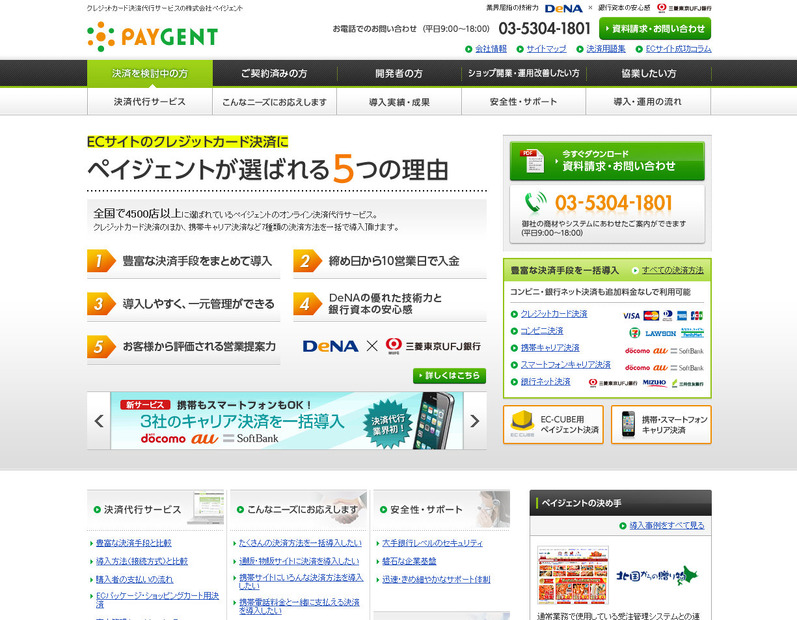Image resolution: width=797 pixels, height=620 pixels.
Task: Click the DeNA logo in header
Action: (563, 8)
